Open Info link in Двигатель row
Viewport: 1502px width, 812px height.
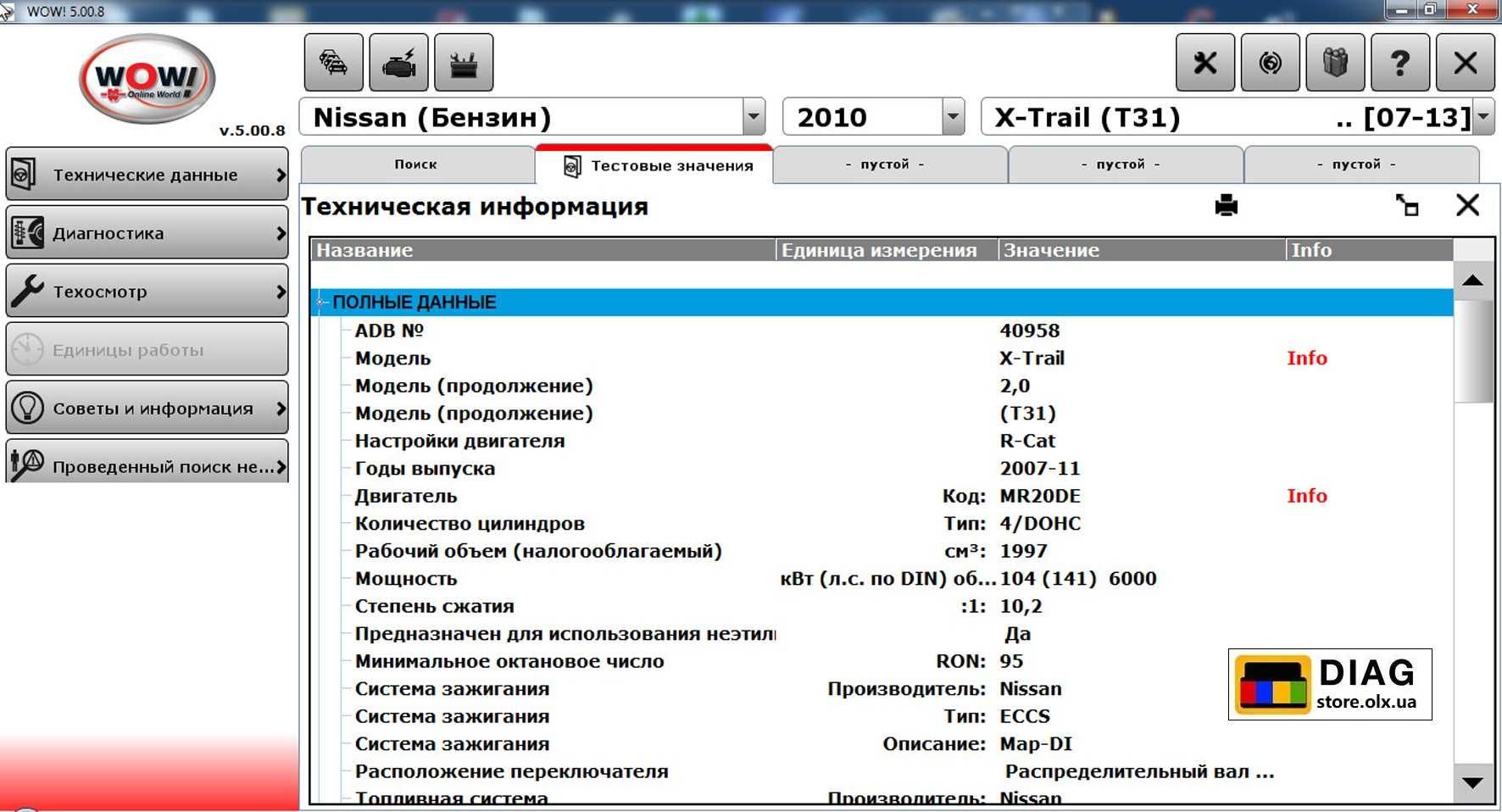(1307, 496)
